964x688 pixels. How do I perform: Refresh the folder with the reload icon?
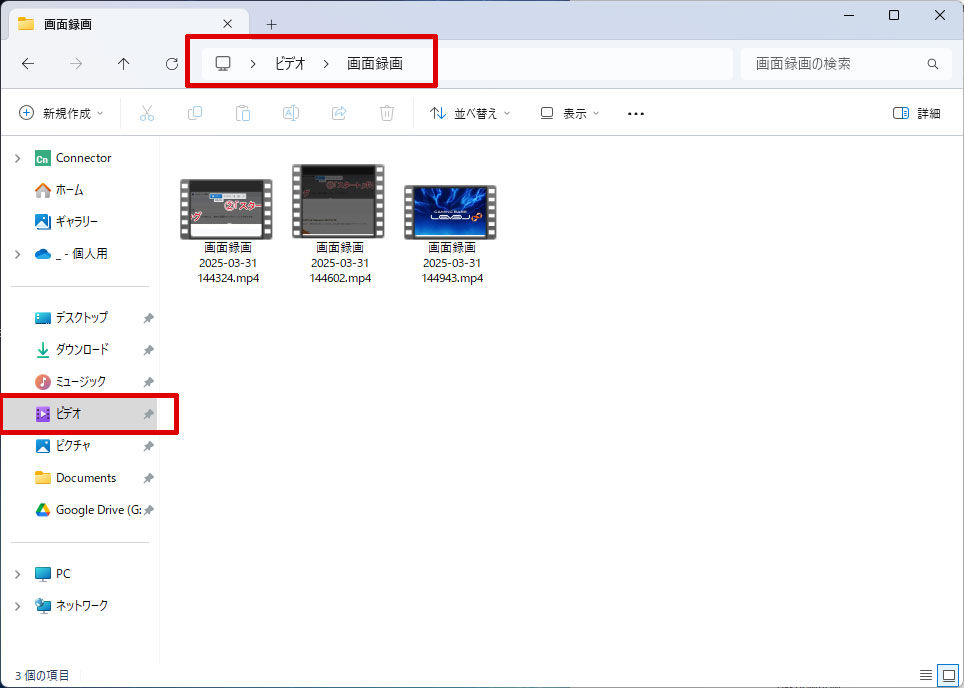pyautogui.click(x=171, y=63)
